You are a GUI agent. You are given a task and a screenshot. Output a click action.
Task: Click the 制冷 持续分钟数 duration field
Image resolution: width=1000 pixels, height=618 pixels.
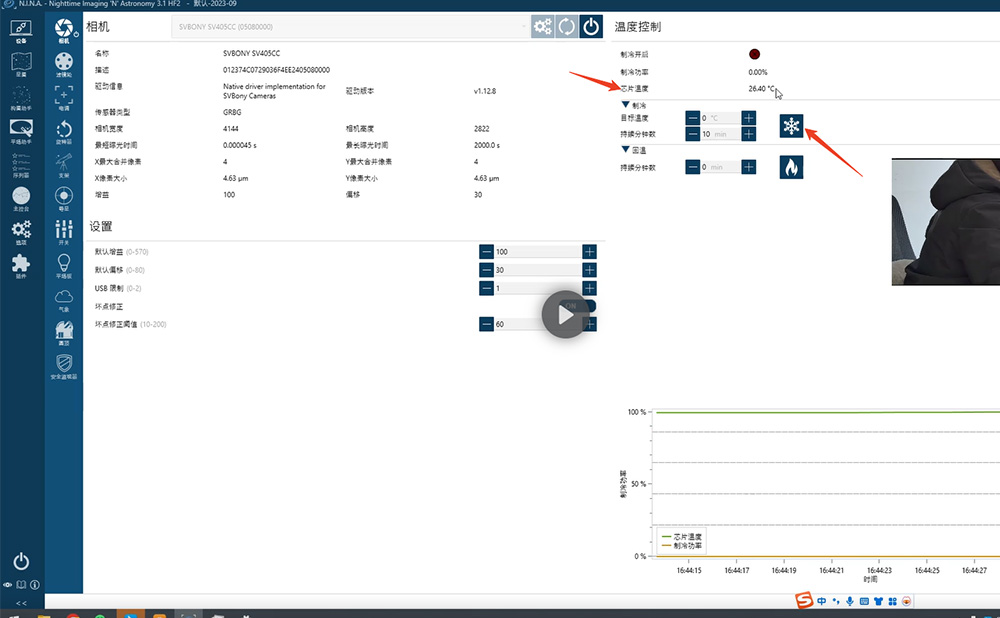(x=720, y=134)
